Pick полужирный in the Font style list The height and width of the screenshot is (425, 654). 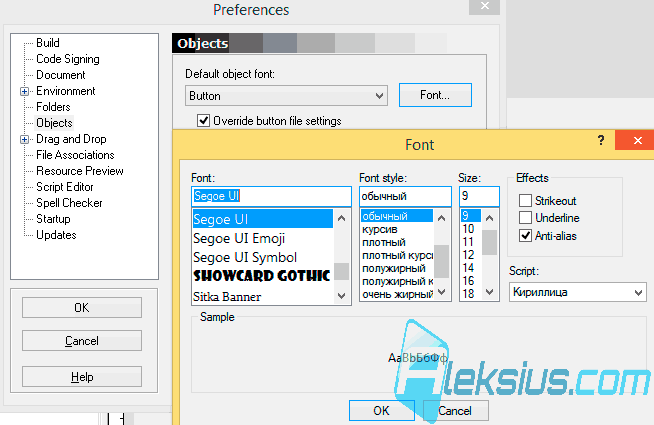(394, 268)
